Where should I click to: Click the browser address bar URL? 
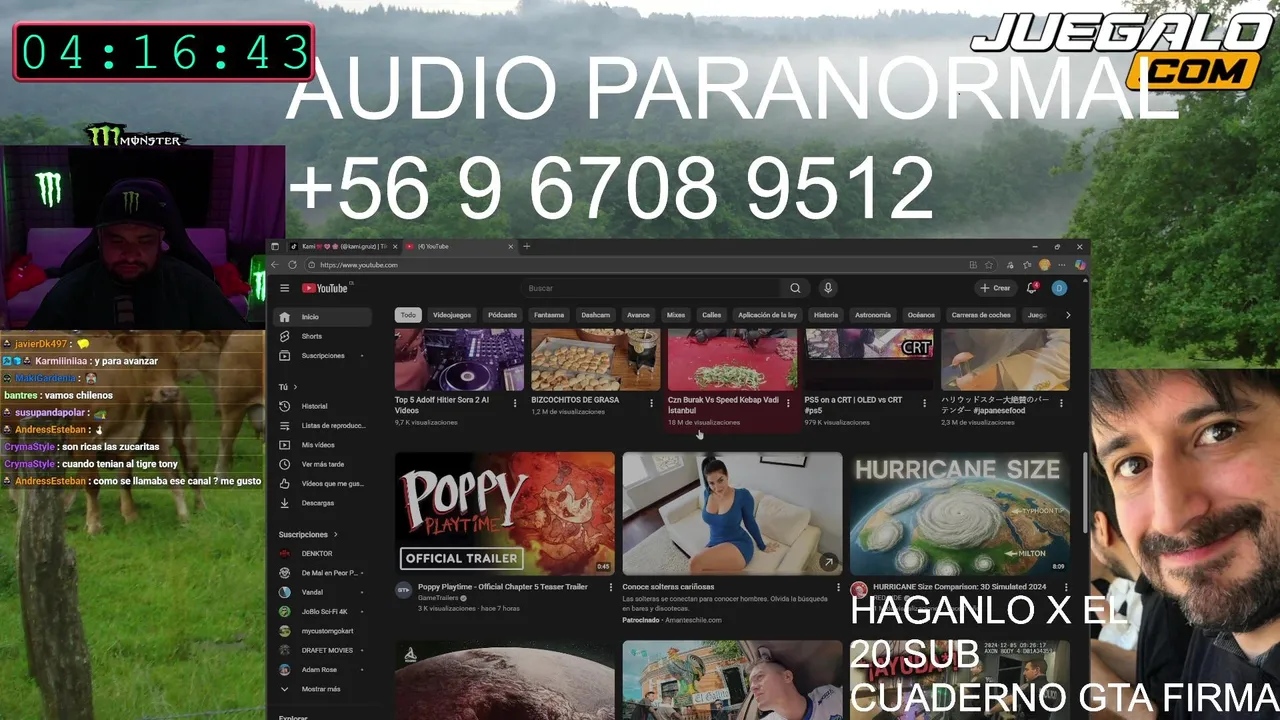359,265
